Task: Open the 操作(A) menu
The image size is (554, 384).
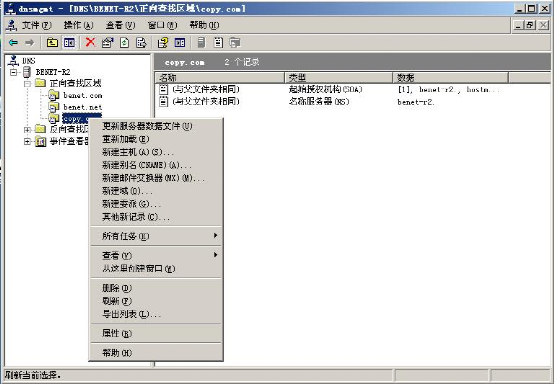Action: pyautogui.click(x=78, y=25)
